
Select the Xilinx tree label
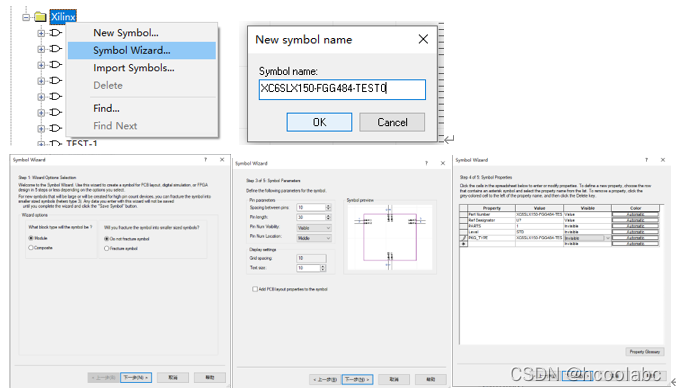click(63, 17)
